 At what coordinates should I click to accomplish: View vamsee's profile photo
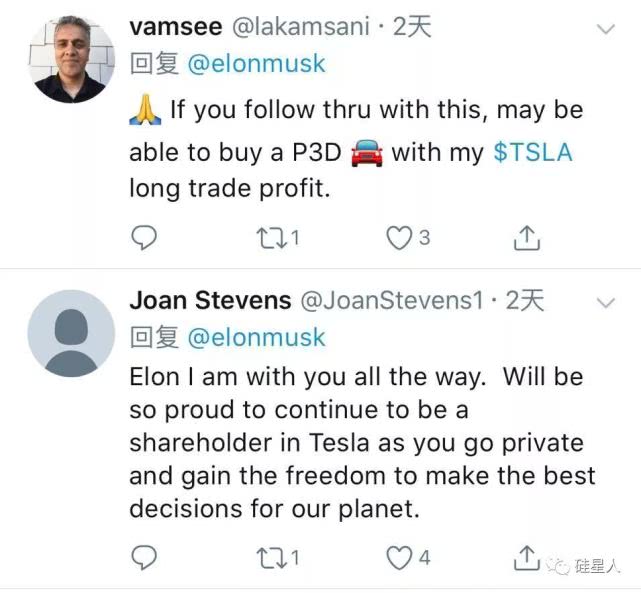click(x=70, y=60)
